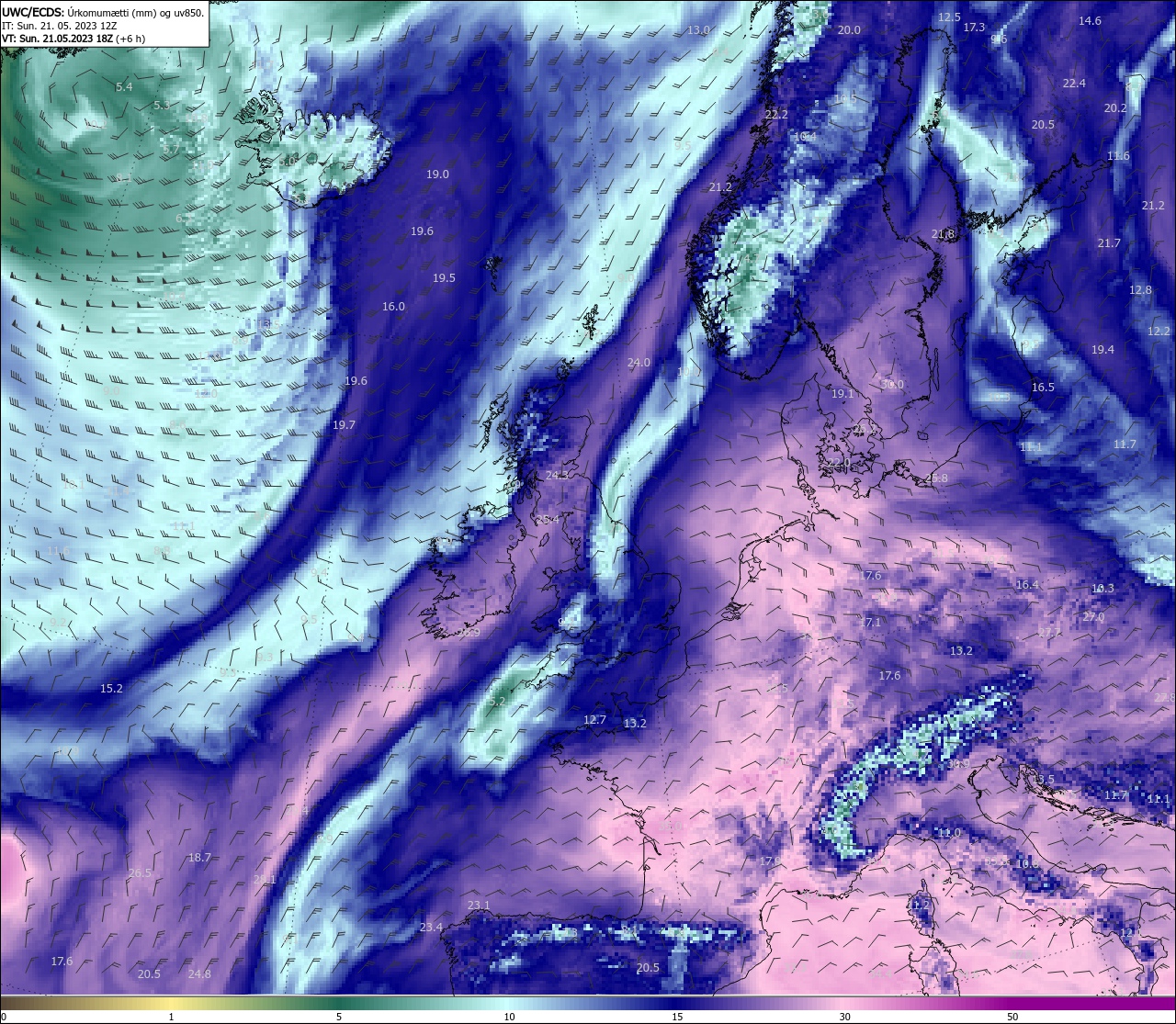
Task: Click the colorbar tick label 30
Action: 844,1017
